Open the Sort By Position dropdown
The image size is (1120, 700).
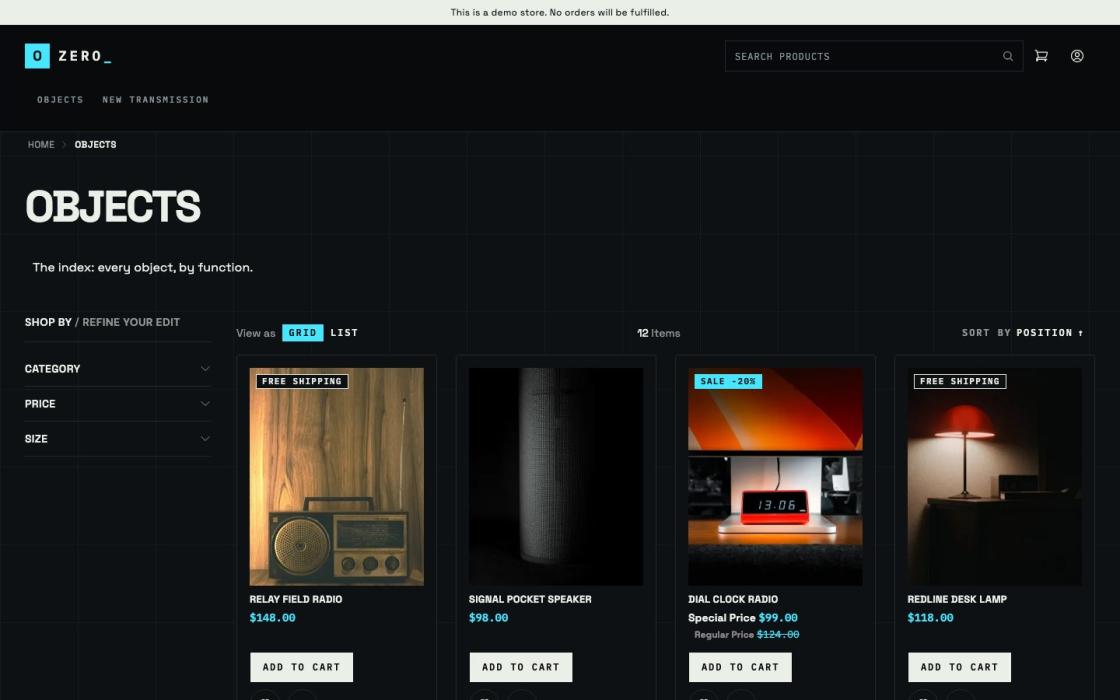[x=1044, y=333]
